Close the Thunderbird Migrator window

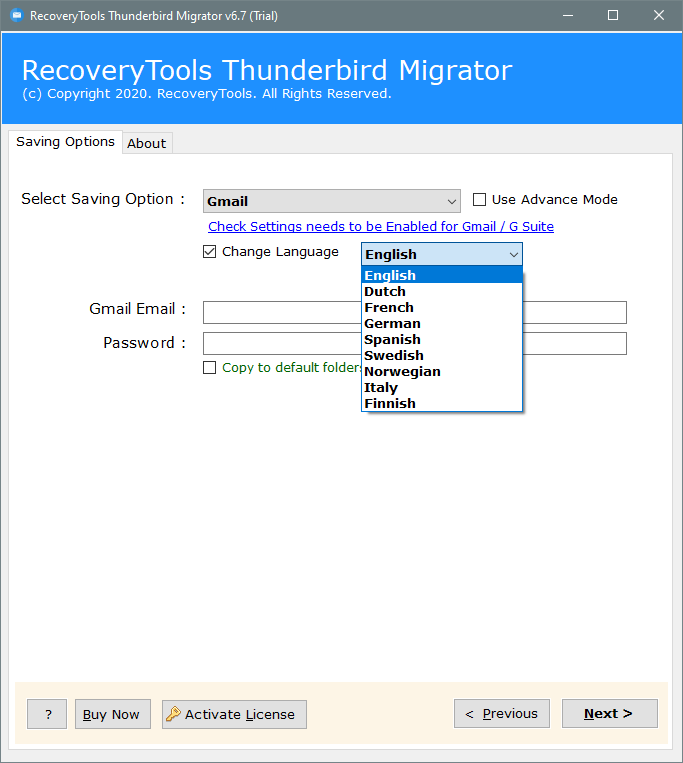[659, 16]
